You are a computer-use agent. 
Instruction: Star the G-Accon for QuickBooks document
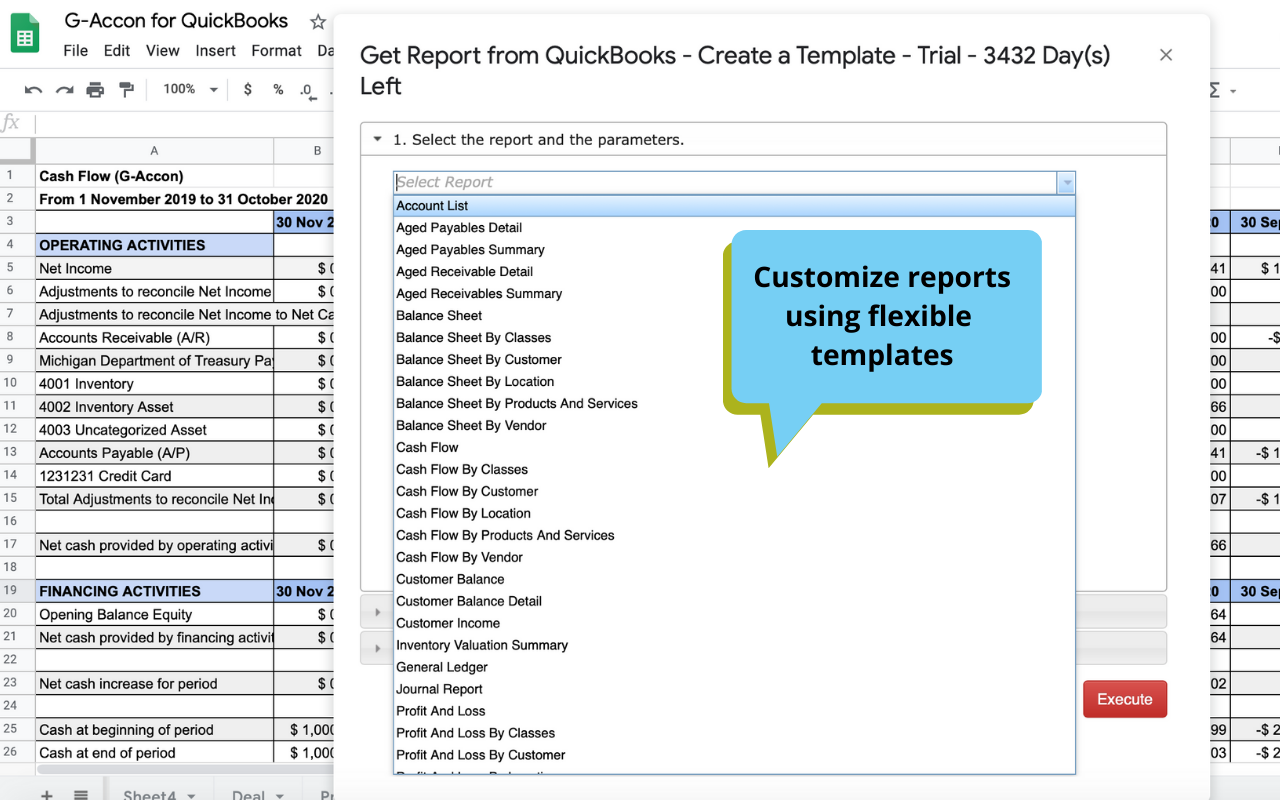317,22
